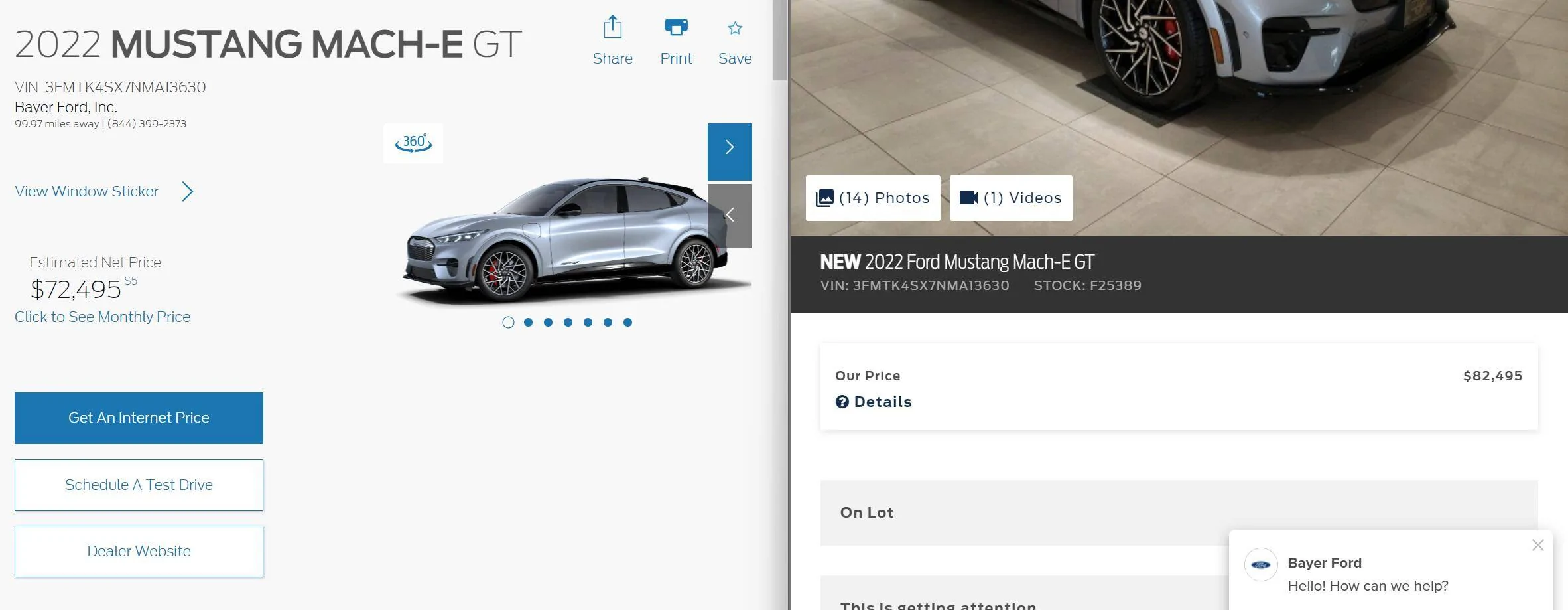Screen dimensions: 1568x610
Task: Open the (14) Photos gallery button
Action: click(873, 198)
